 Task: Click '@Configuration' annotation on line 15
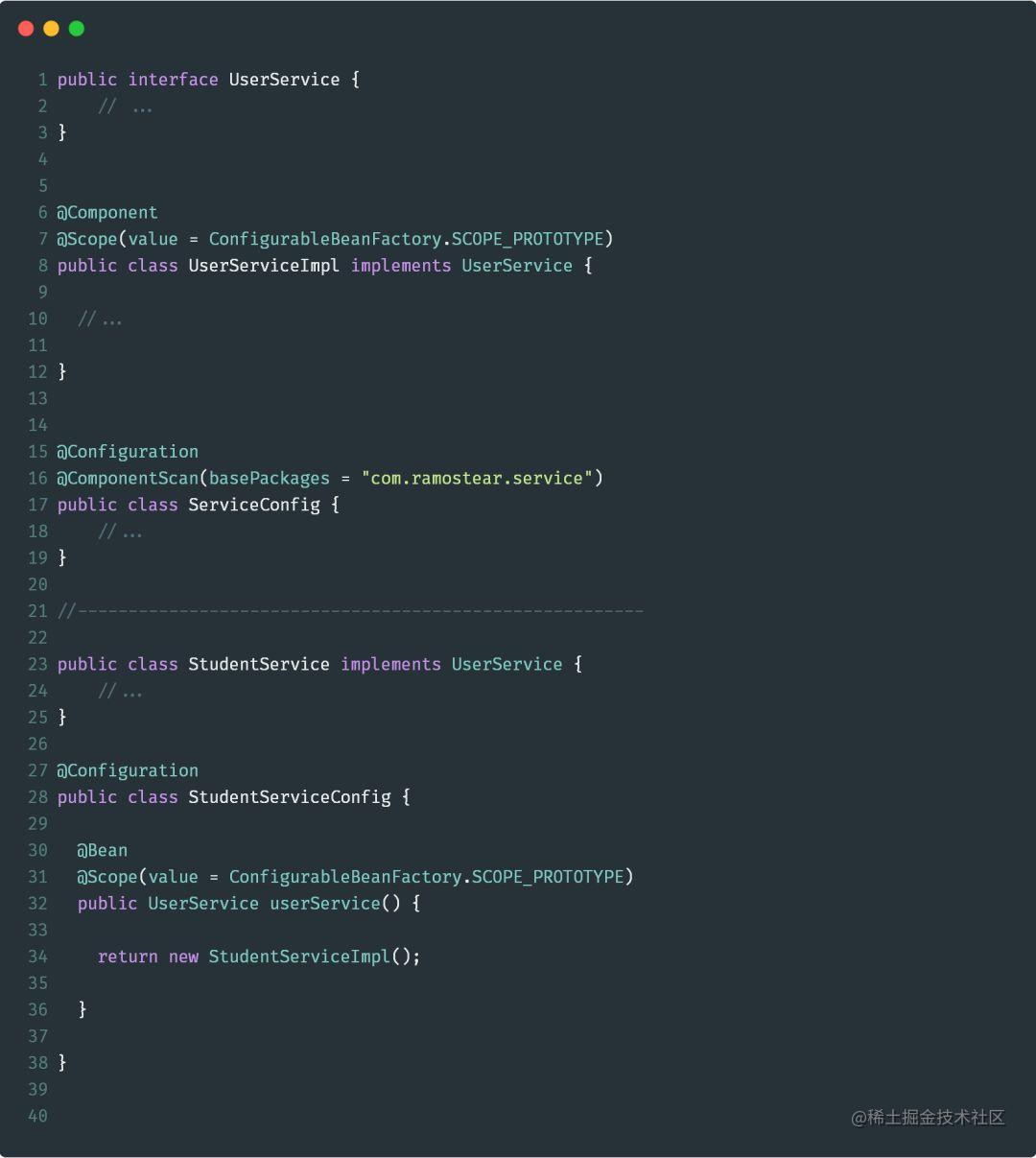coord(128,452)
